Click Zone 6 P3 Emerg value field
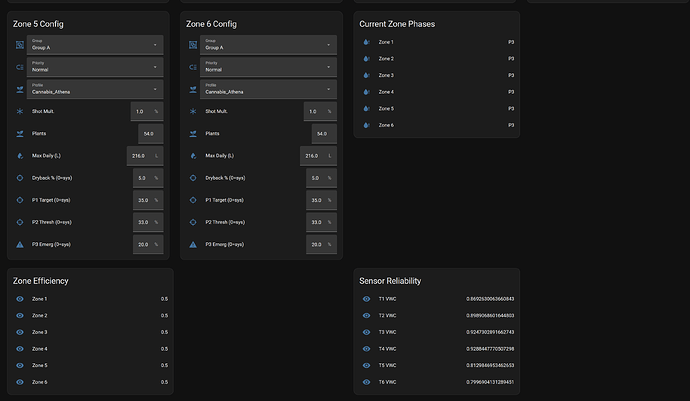690x401 pixels. pos(321,244)
